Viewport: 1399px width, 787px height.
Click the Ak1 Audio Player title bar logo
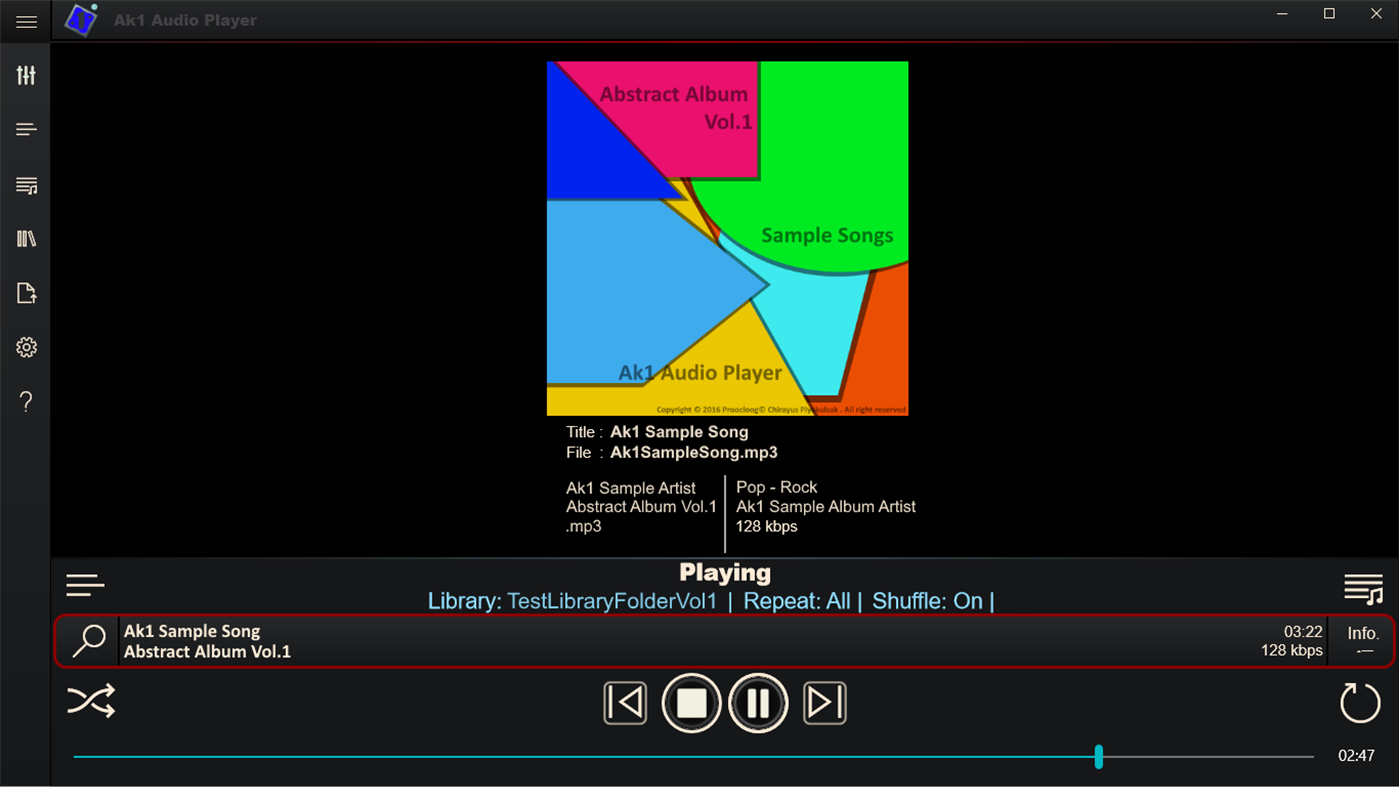tap(81, 19)
